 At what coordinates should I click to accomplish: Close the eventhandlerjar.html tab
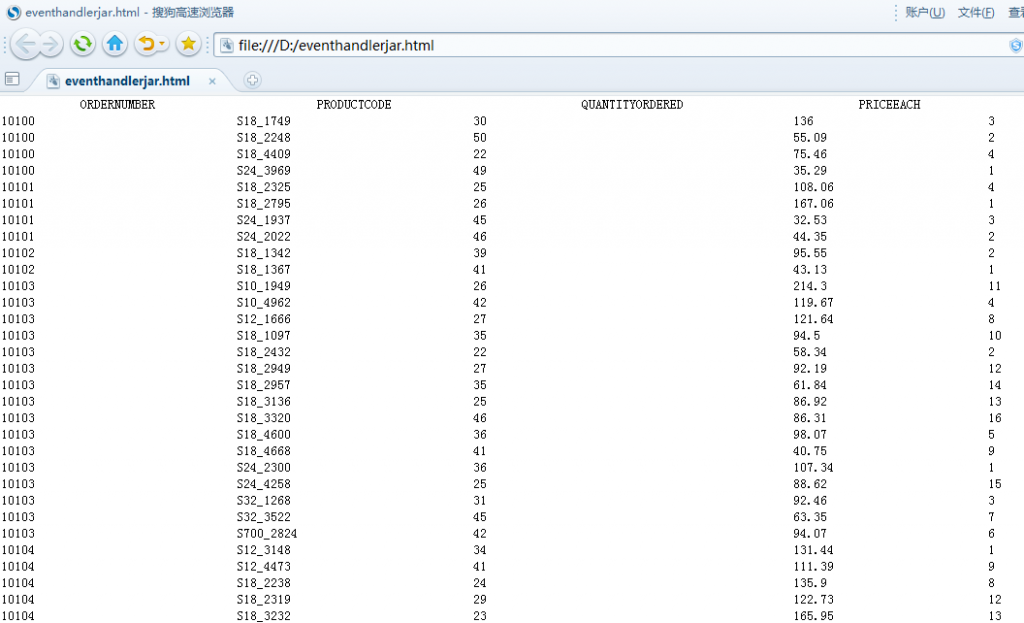point(212,81)
